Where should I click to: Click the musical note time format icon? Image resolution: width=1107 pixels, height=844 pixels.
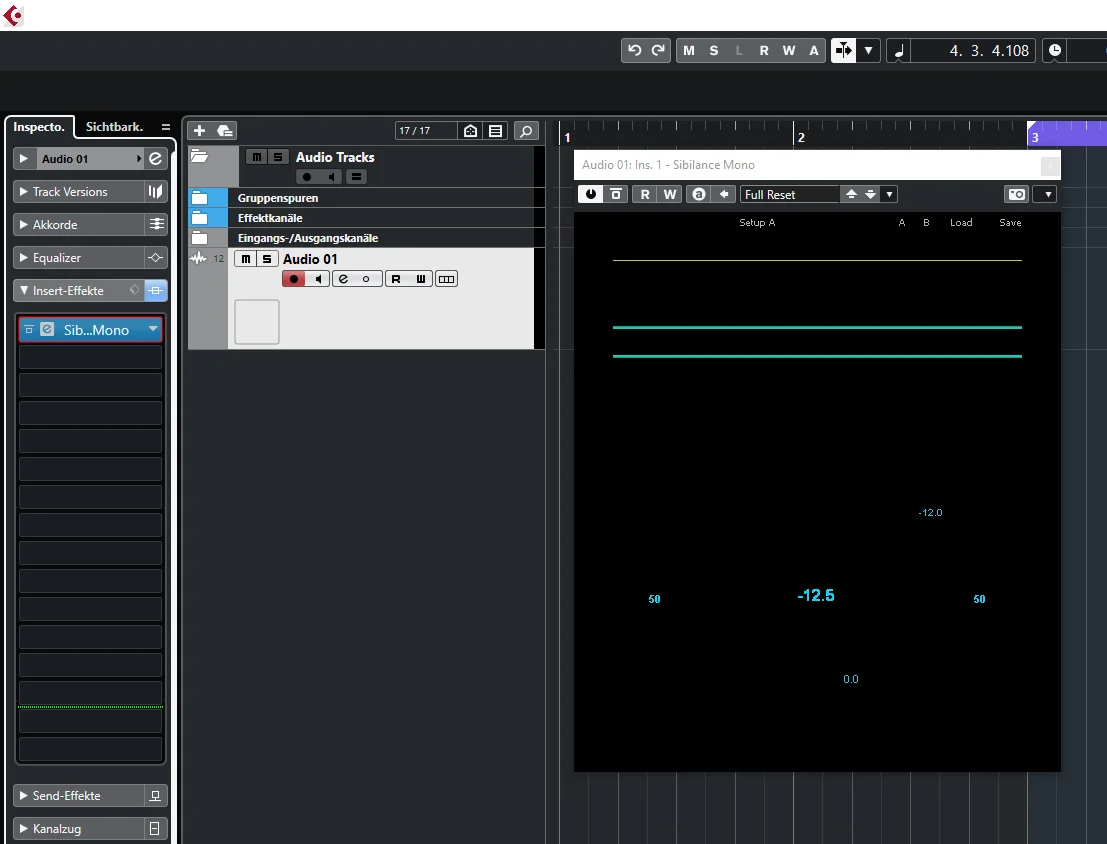899,51
